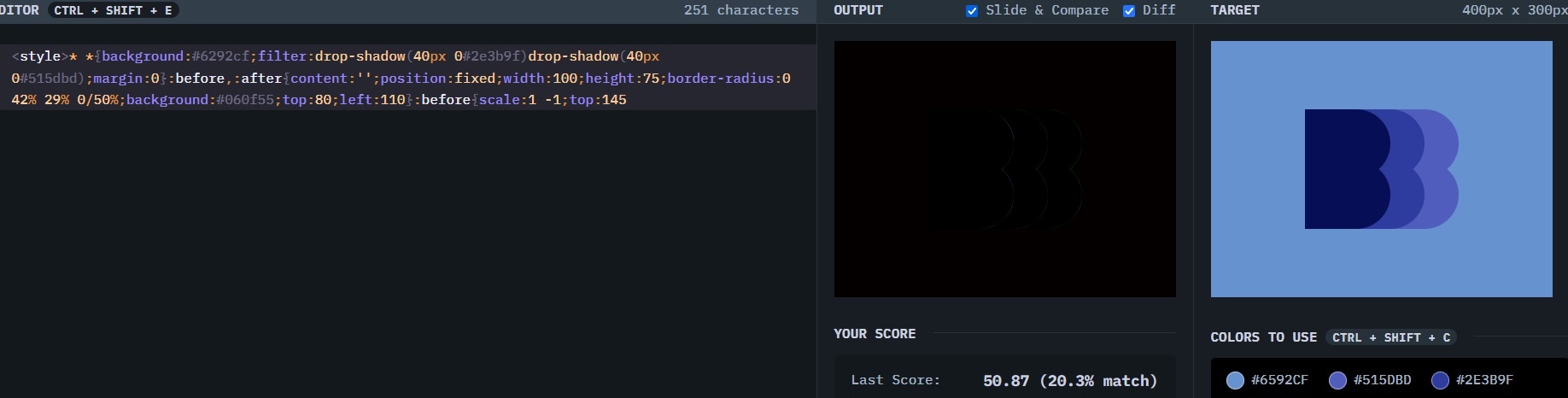Click the CTRL + SHIFT + C shortcut badge
The image size is (1568, 398).
pos(1391,337)
